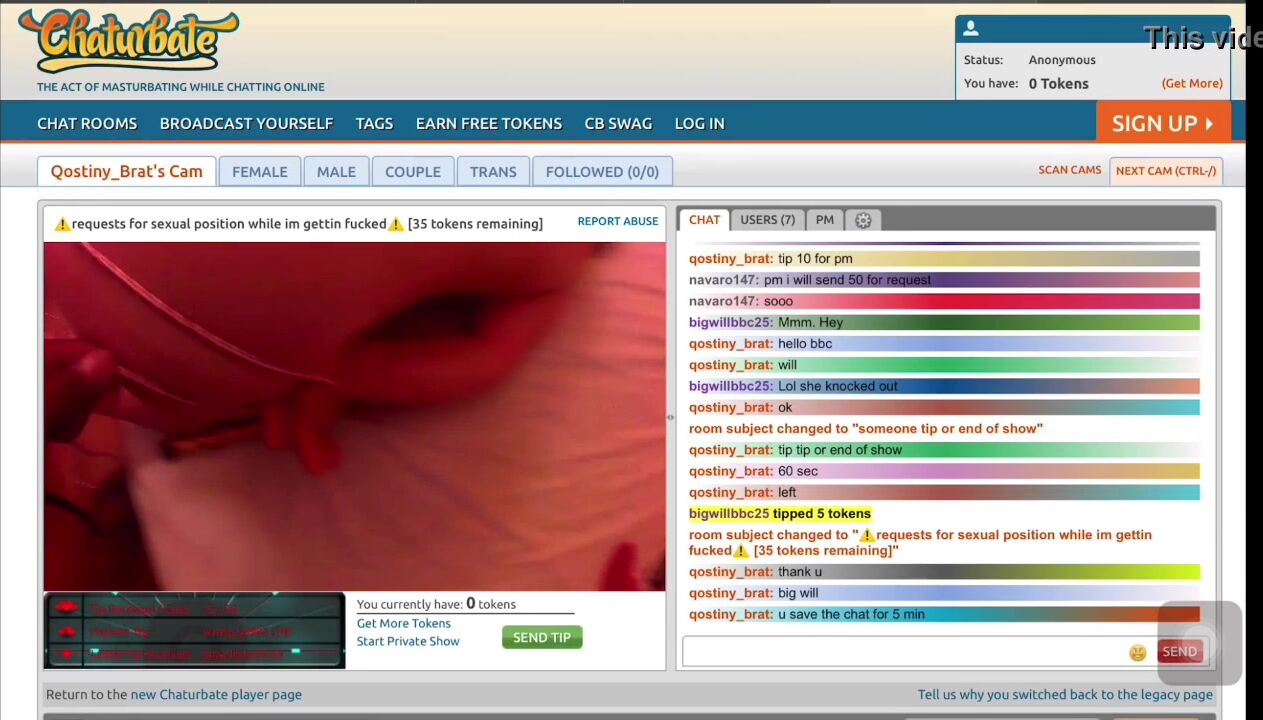Open chat settings gear tab

(863, 220)
